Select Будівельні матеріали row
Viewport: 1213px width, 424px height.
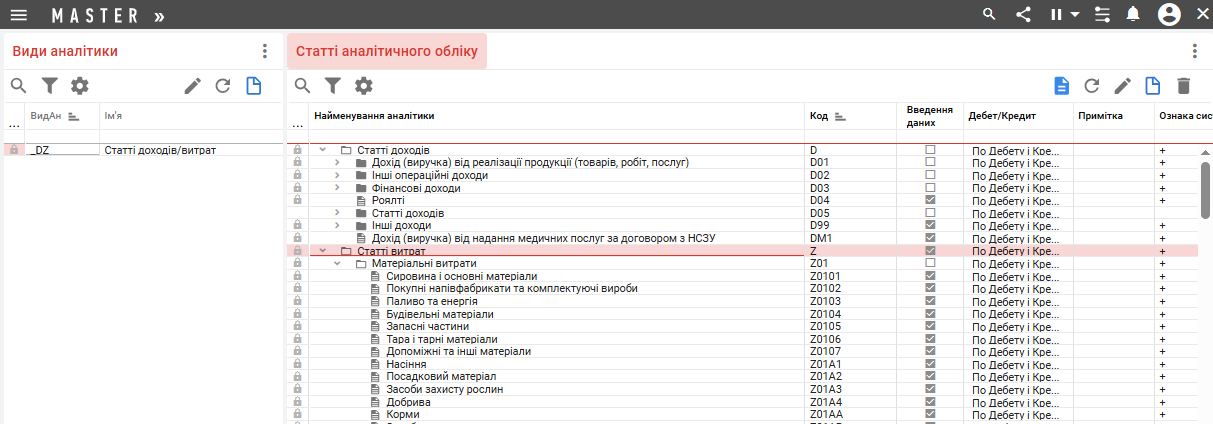pos(744,314)
